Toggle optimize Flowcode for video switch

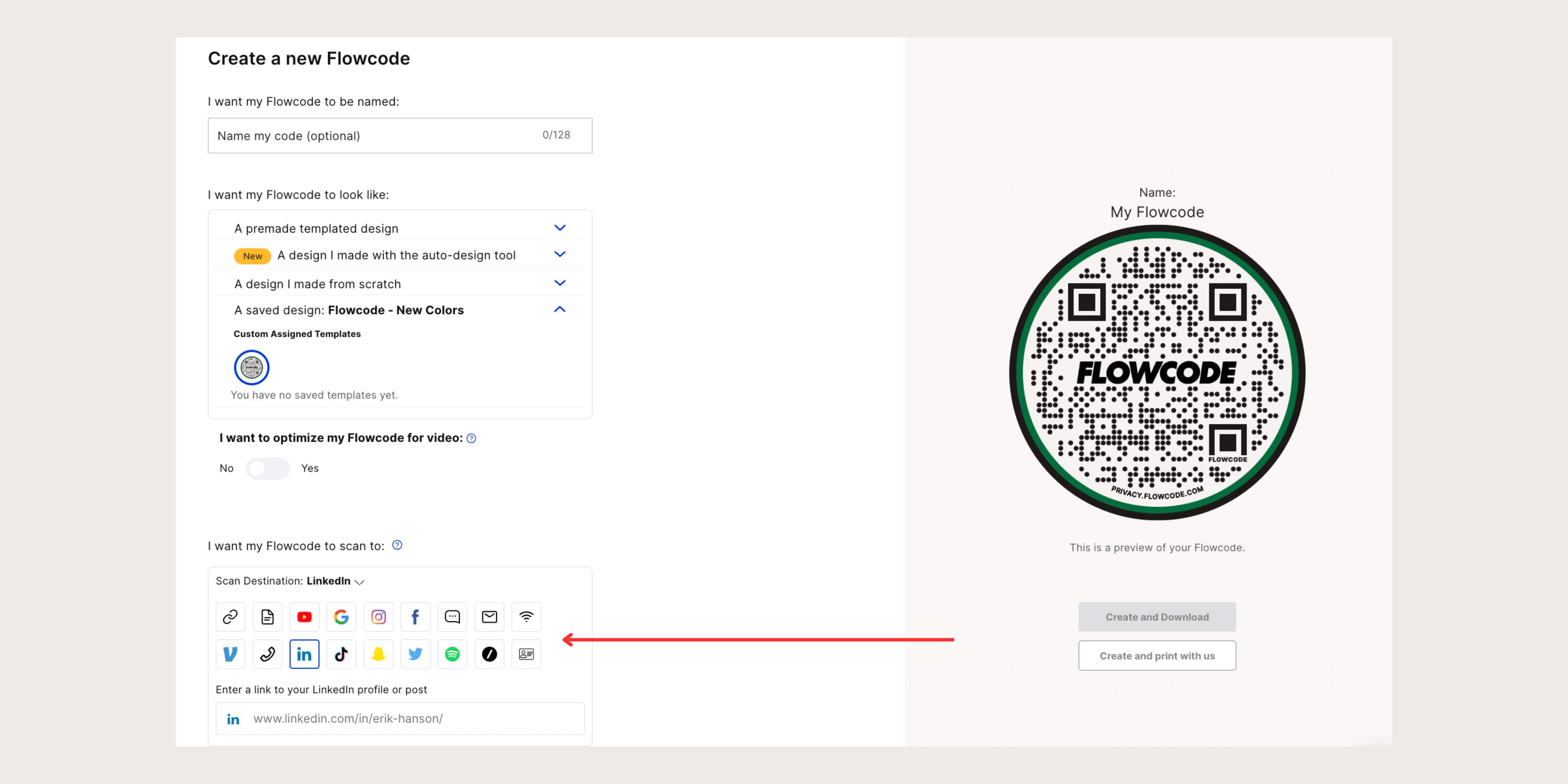(268, 468)
